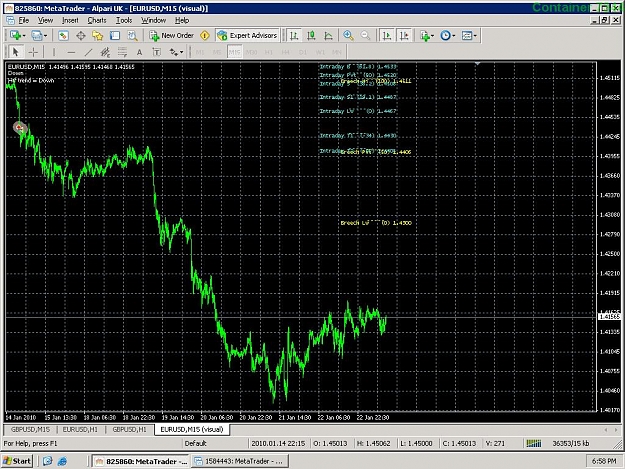
Task: Open the Charts menu
Action: coord(97,20)
